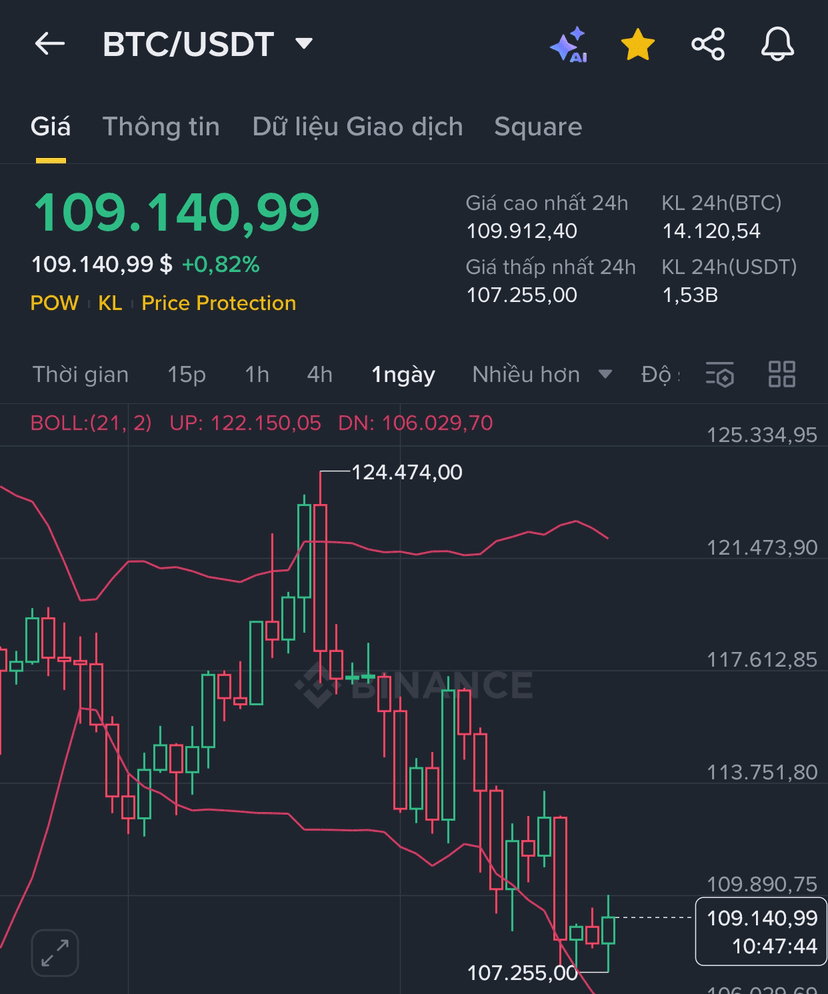Open the Binance AI assistant
This screenshot has width=828, height=994.
[x=569, y=44]
